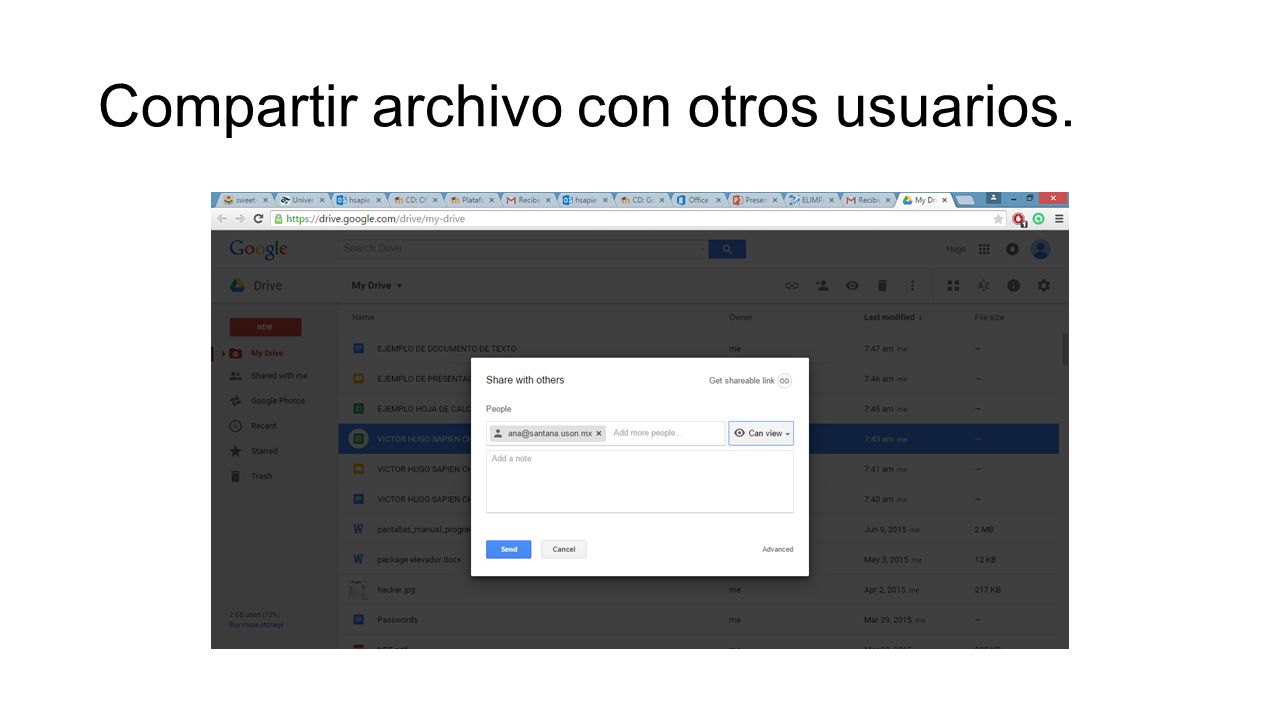Screen dimensions: 1280x720
Task: Click the Chrome address bar
Action: (x=636, y=219)
